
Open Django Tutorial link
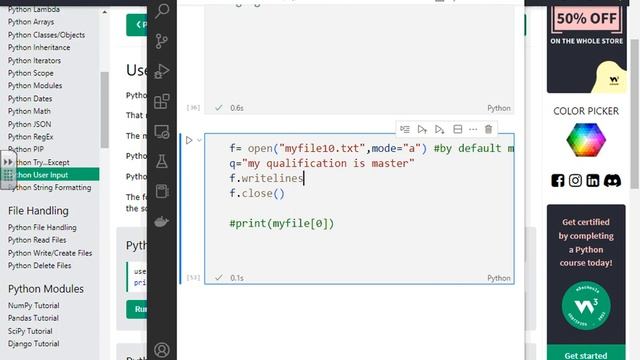[x=33, y=344]
